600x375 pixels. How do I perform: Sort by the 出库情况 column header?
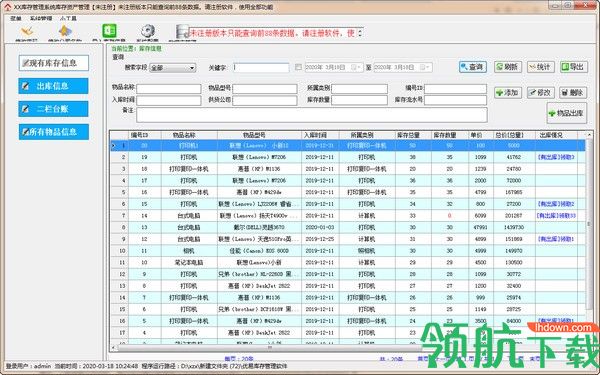click(x=556, y=135)
